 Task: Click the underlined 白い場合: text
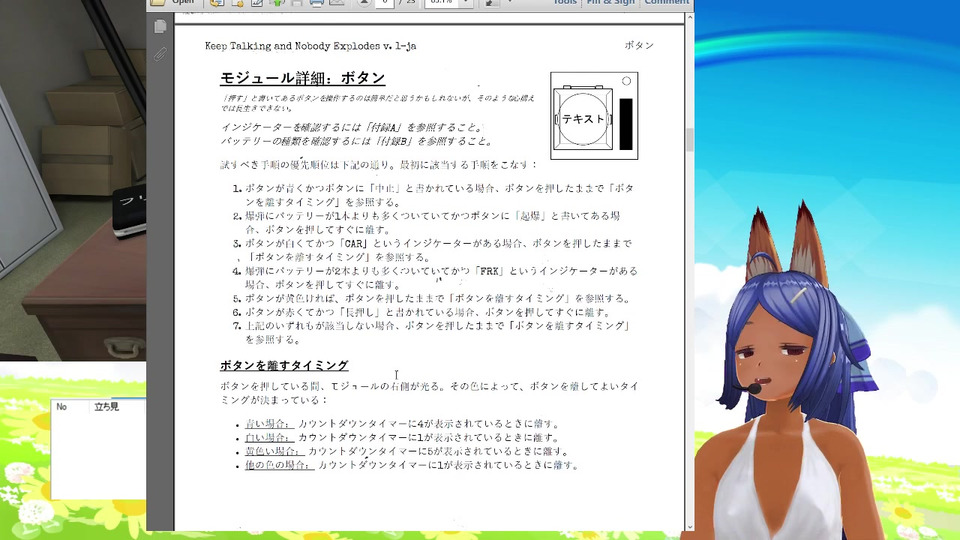coord(269,438)
